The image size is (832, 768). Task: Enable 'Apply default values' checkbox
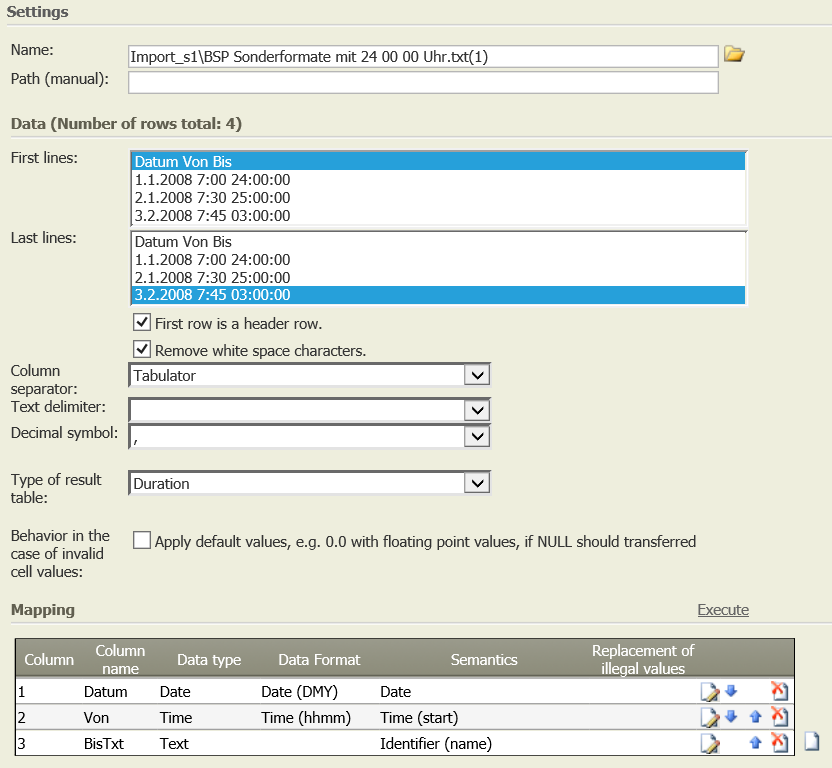click(x=142, y=540)
